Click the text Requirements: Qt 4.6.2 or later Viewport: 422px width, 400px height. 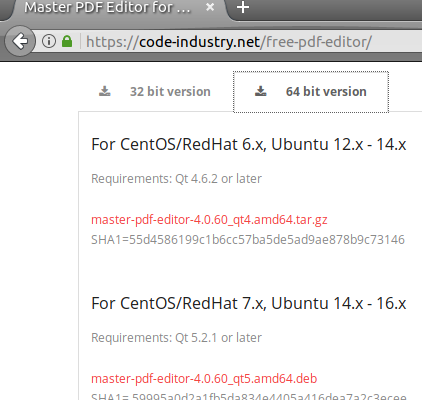[x=176, y=179]
